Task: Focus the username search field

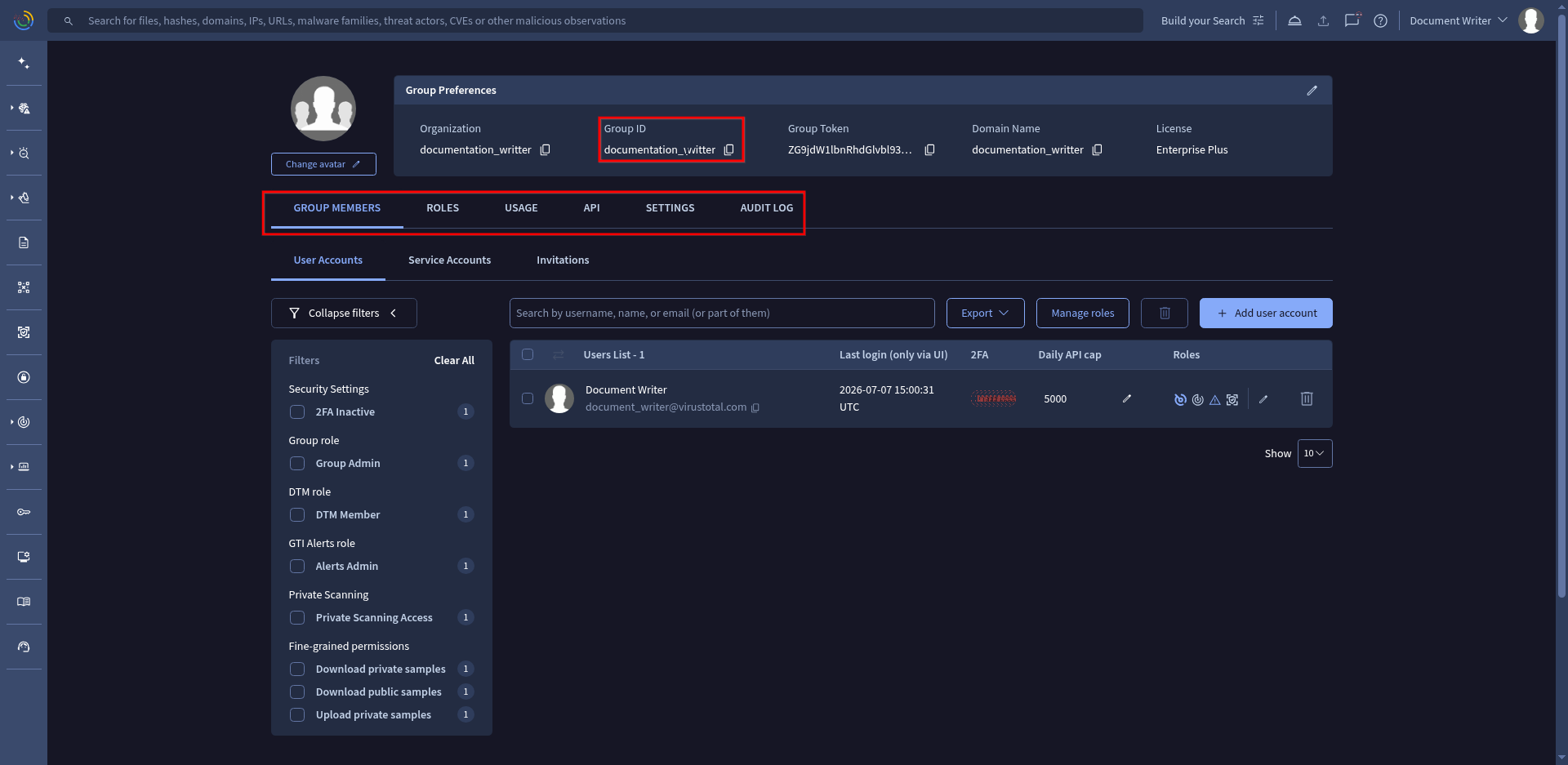Action: [722, 314]
